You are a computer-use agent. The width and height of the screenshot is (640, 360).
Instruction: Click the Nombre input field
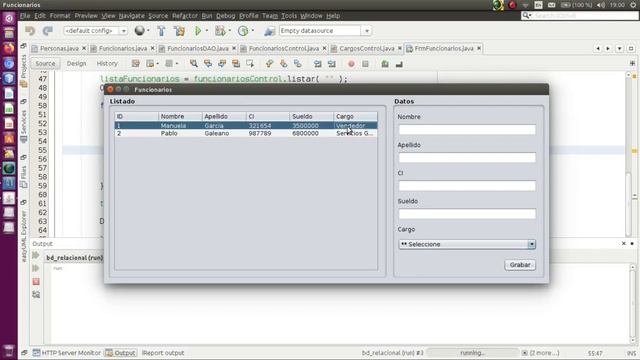coord(467,130)
